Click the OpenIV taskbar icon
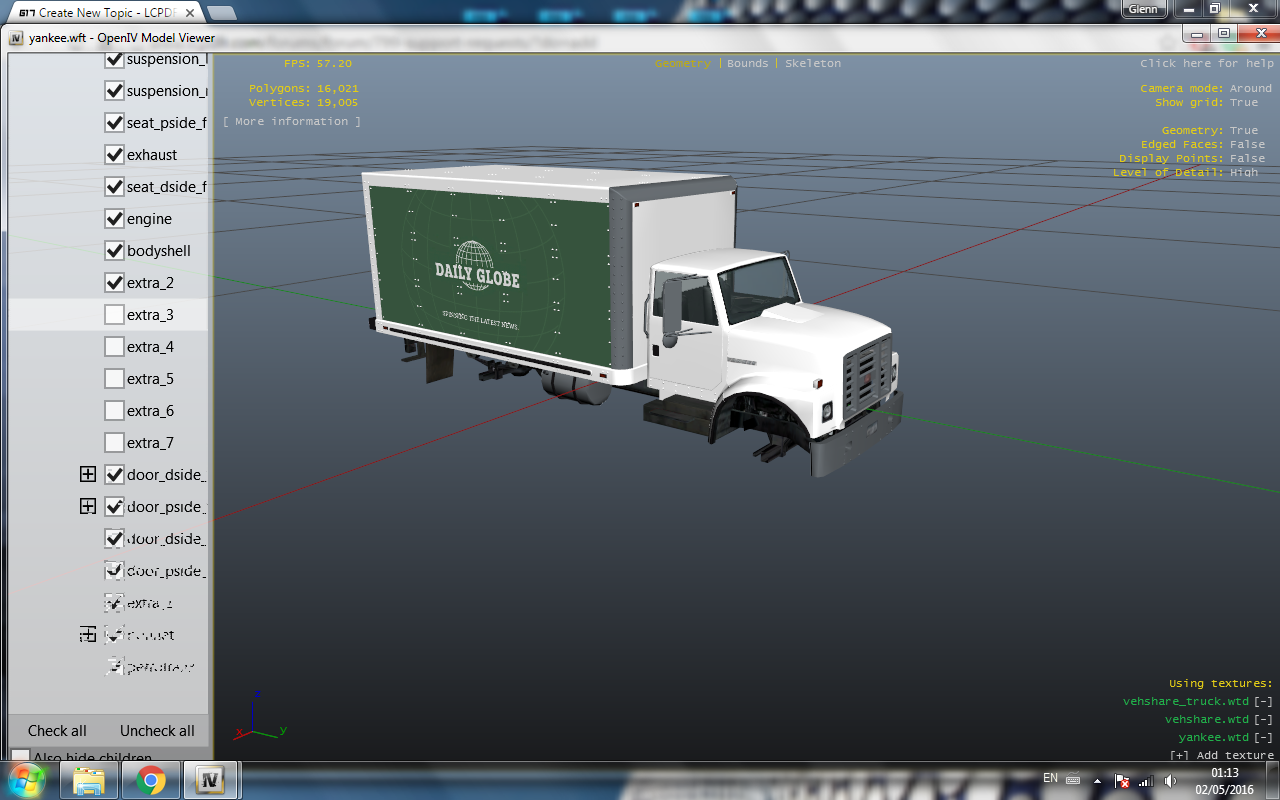This screenshot has height=800, width=1280. point(211,781)
